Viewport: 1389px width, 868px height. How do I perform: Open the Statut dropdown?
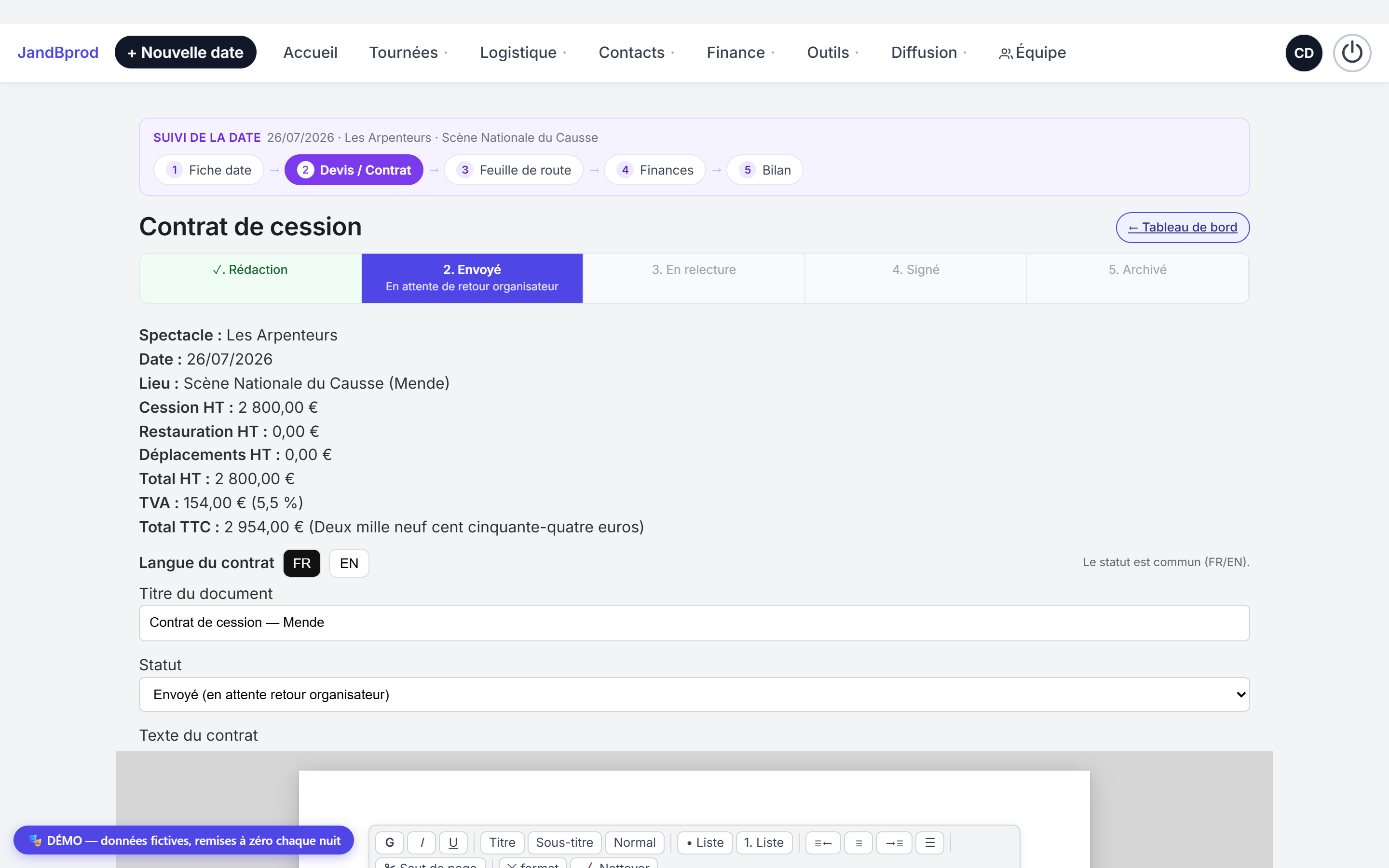pyautogui.click(x=694, y=694)
